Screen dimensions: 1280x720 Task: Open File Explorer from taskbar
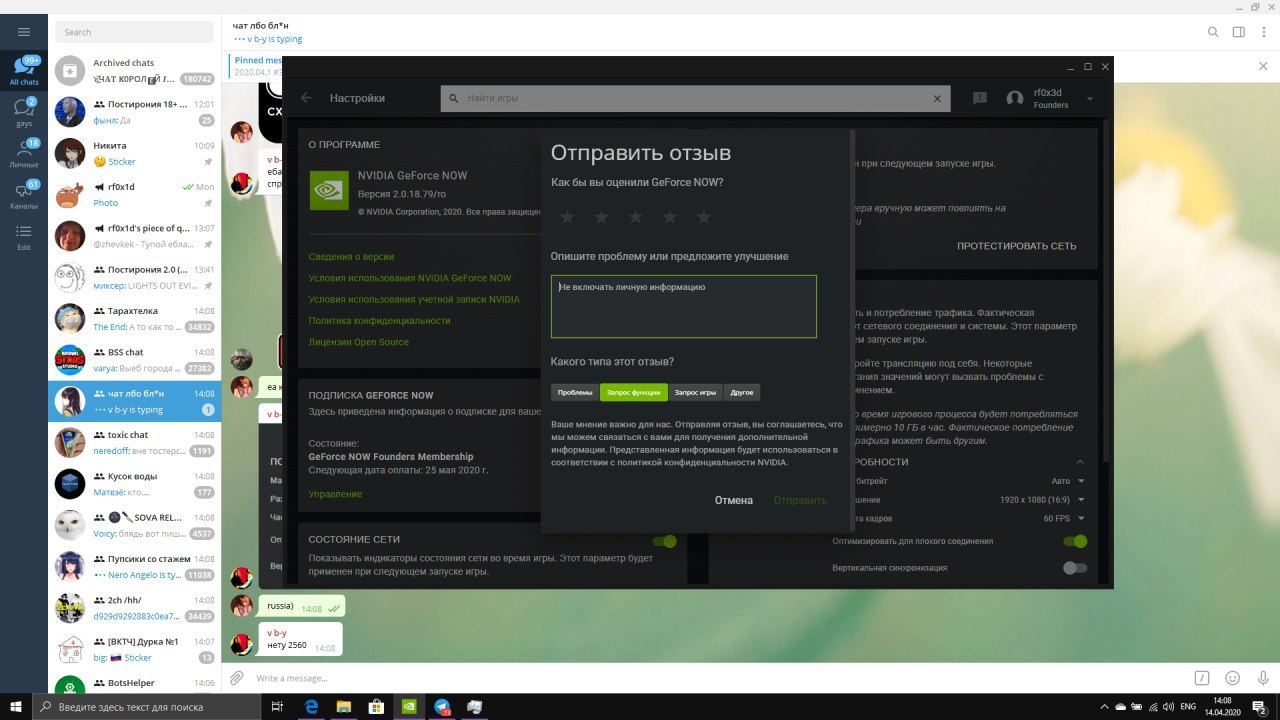tap(344, 707)
